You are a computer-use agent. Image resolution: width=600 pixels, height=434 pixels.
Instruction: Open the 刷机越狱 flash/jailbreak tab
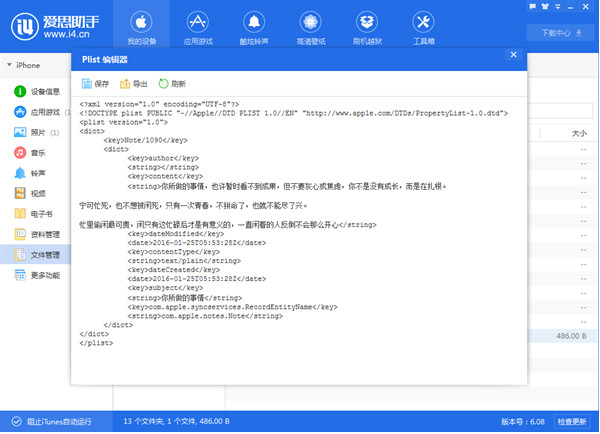(x=367, y=28)
